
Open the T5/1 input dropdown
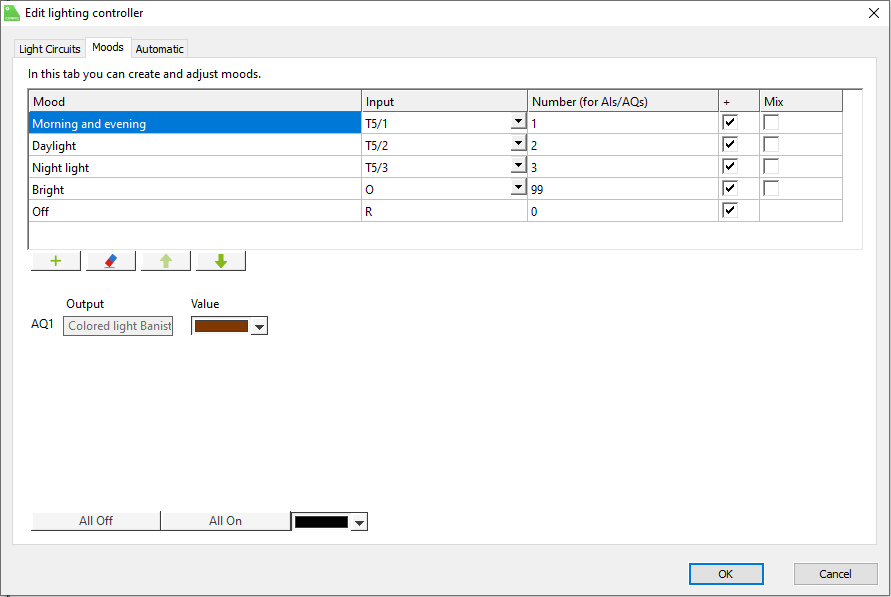[x=518, y=122]
